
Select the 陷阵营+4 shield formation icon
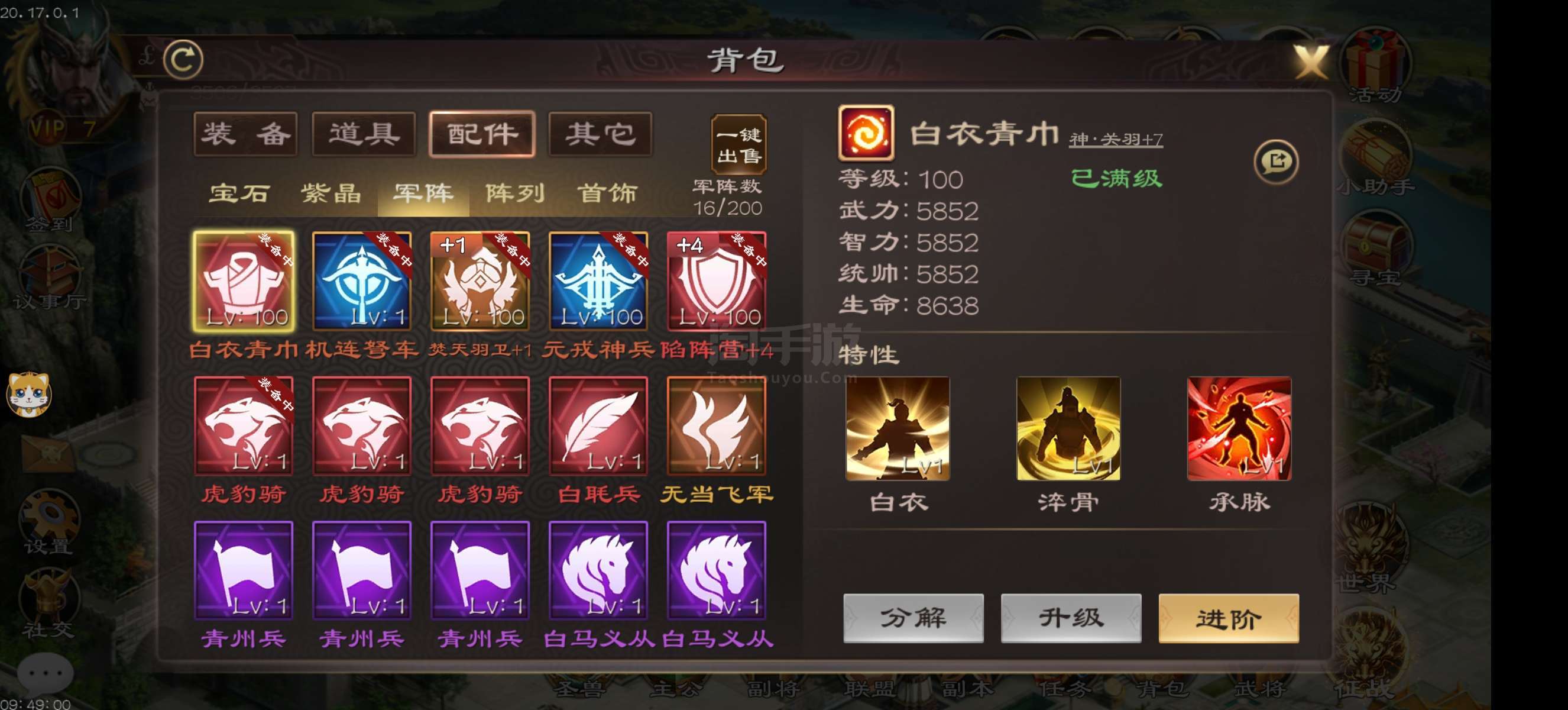717,280
